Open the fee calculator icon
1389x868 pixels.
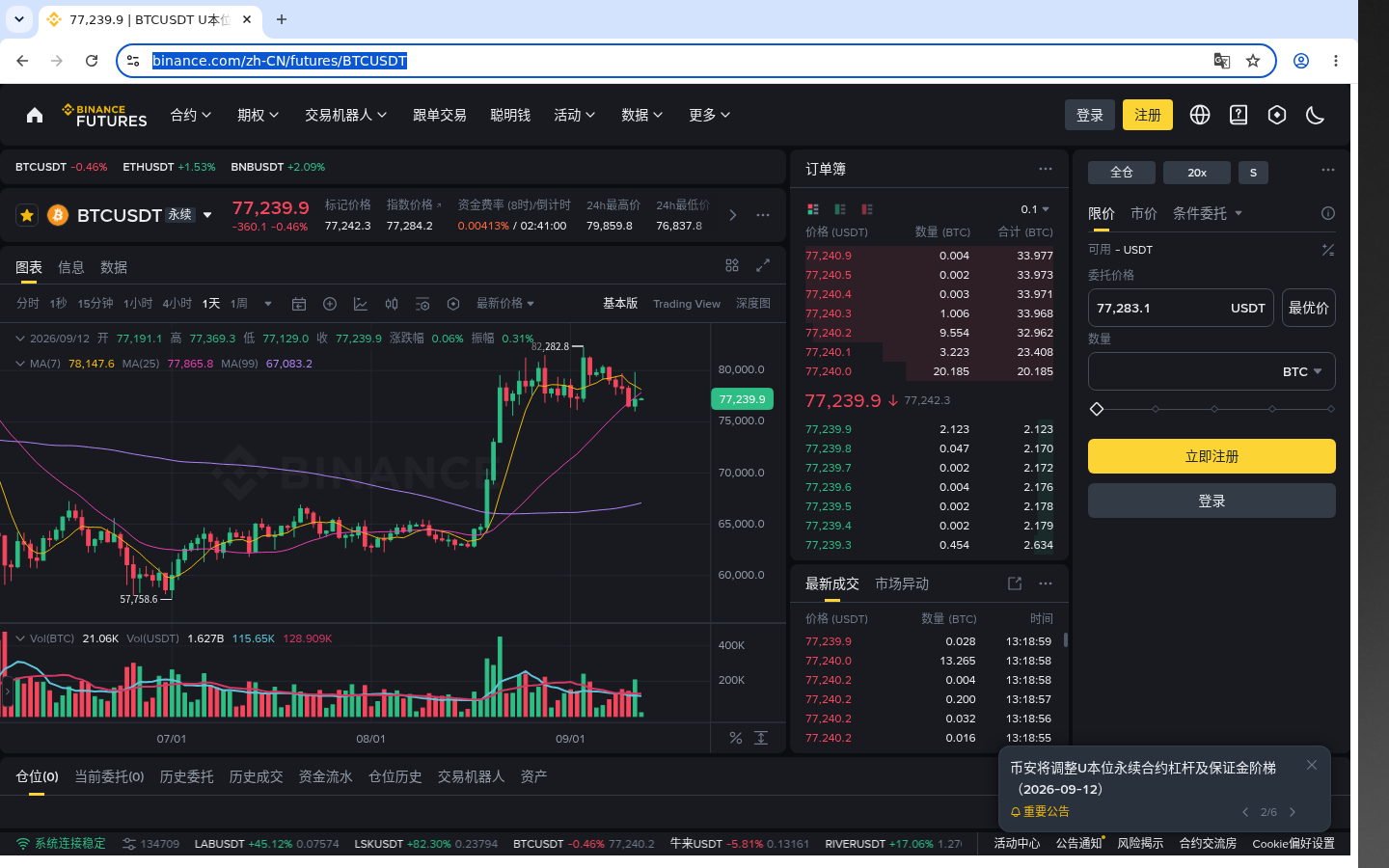1328,250
